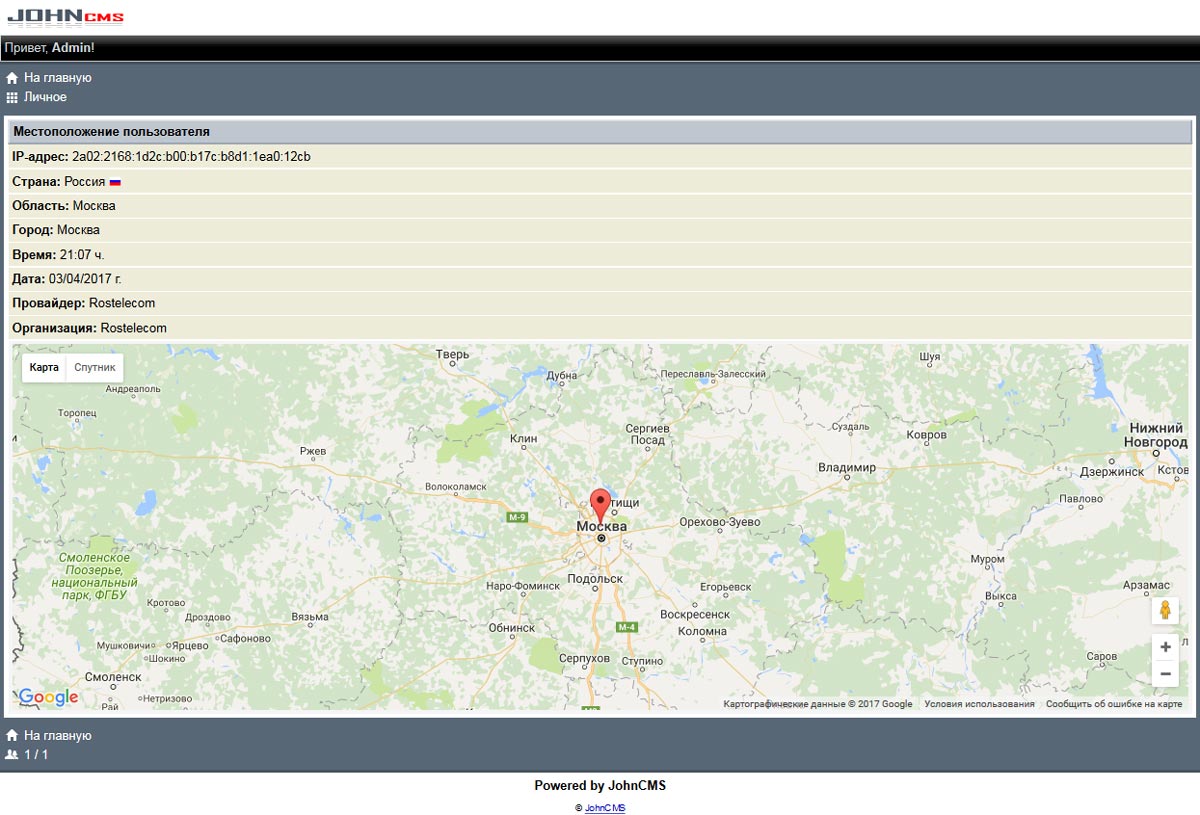Follow the JohnCMS copyright link
1200x815 pixels.
tap(605, 808)
